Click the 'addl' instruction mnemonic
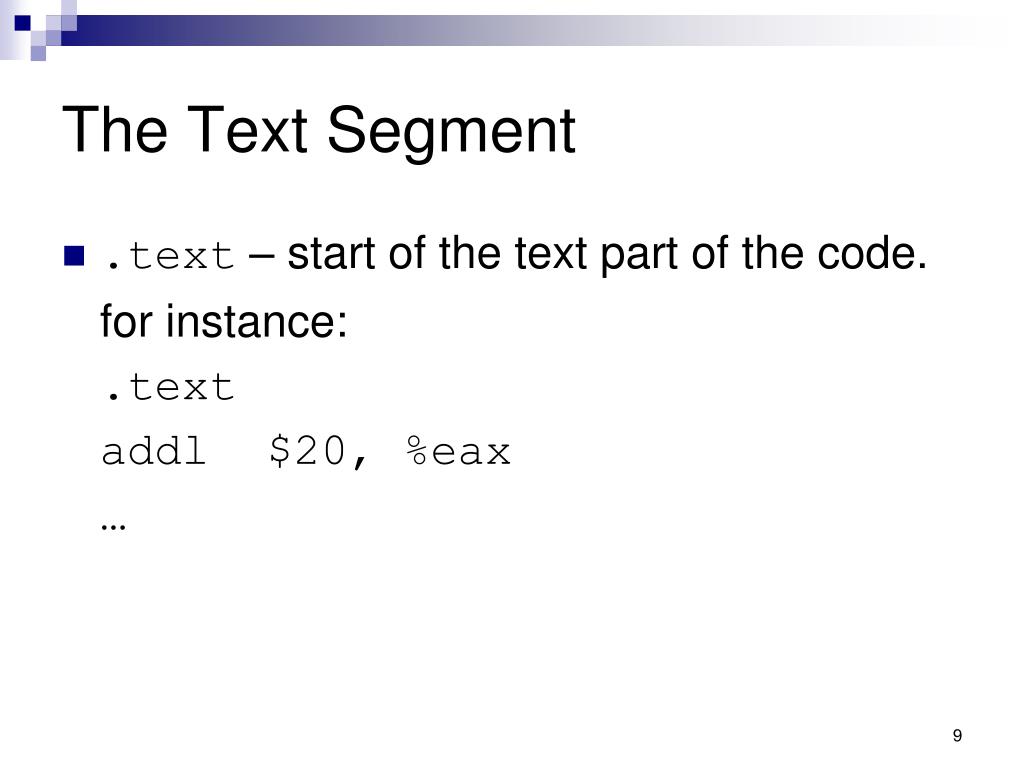Screen dimensions: 1024x768 click(x=154, y=451)
